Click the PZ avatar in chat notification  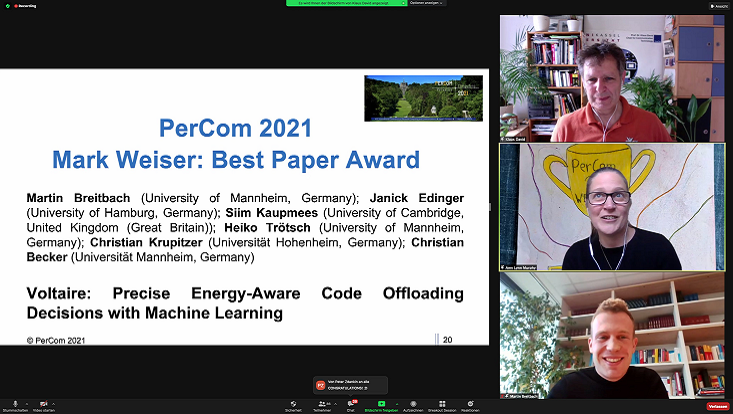(x=320, y=385)
